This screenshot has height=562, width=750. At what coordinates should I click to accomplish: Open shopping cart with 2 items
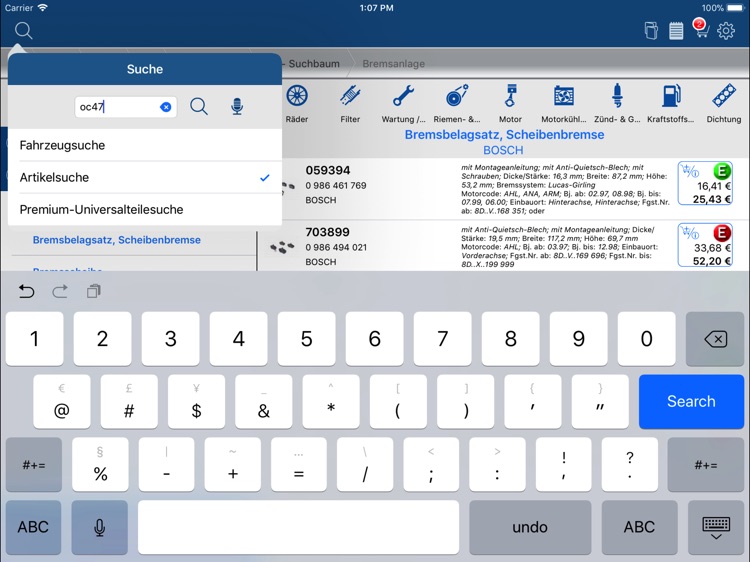[x=701, y=29]
